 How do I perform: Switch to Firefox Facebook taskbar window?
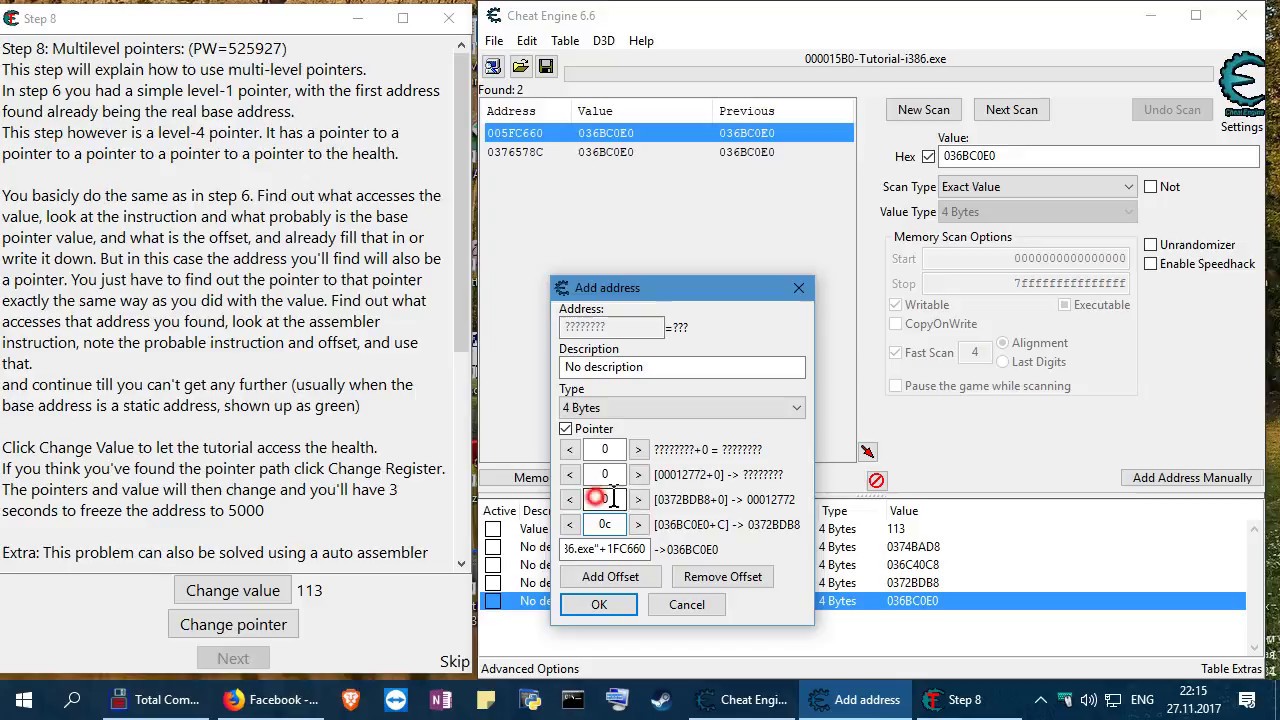click(271, 700)
